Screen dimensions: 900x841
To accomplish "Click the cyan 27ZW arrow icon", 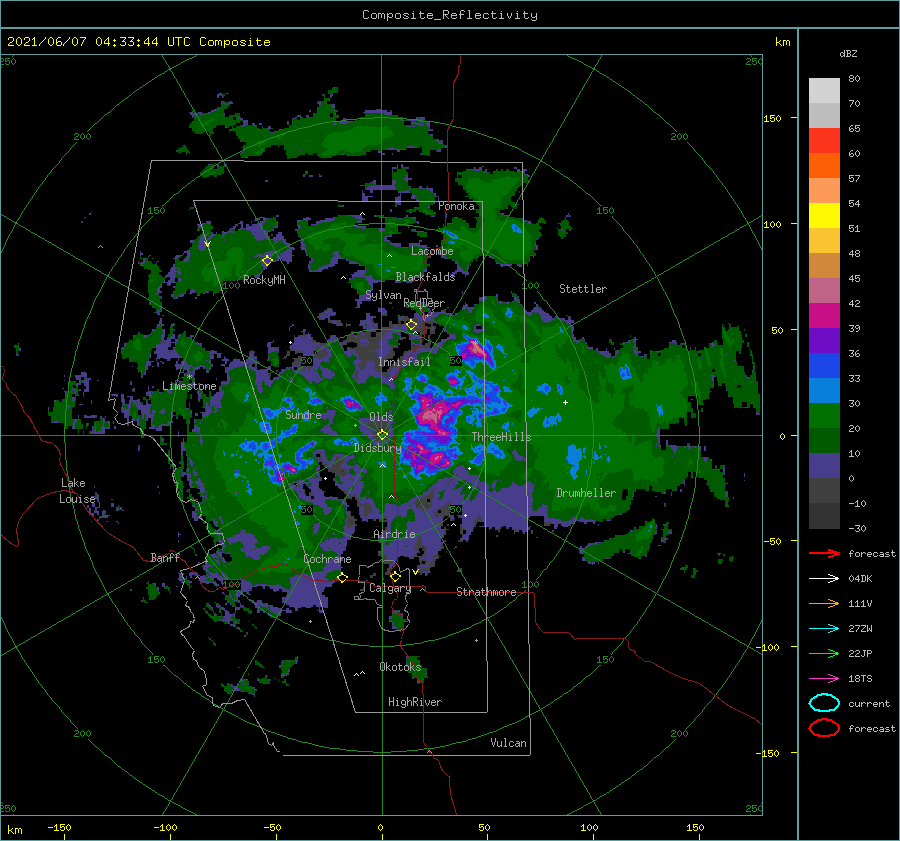I will pyautogui.click(x=824, y=629).
